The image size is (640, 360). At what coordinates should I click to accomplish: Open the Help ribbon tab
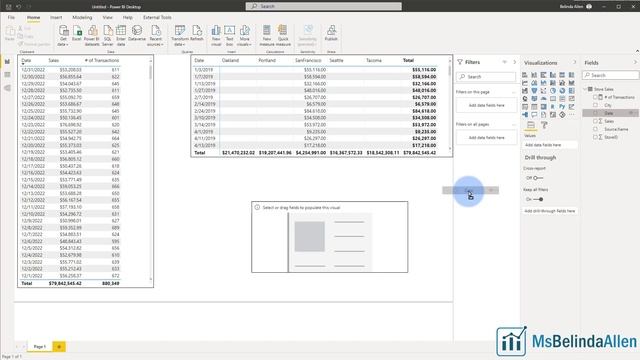tap(127, 18)
